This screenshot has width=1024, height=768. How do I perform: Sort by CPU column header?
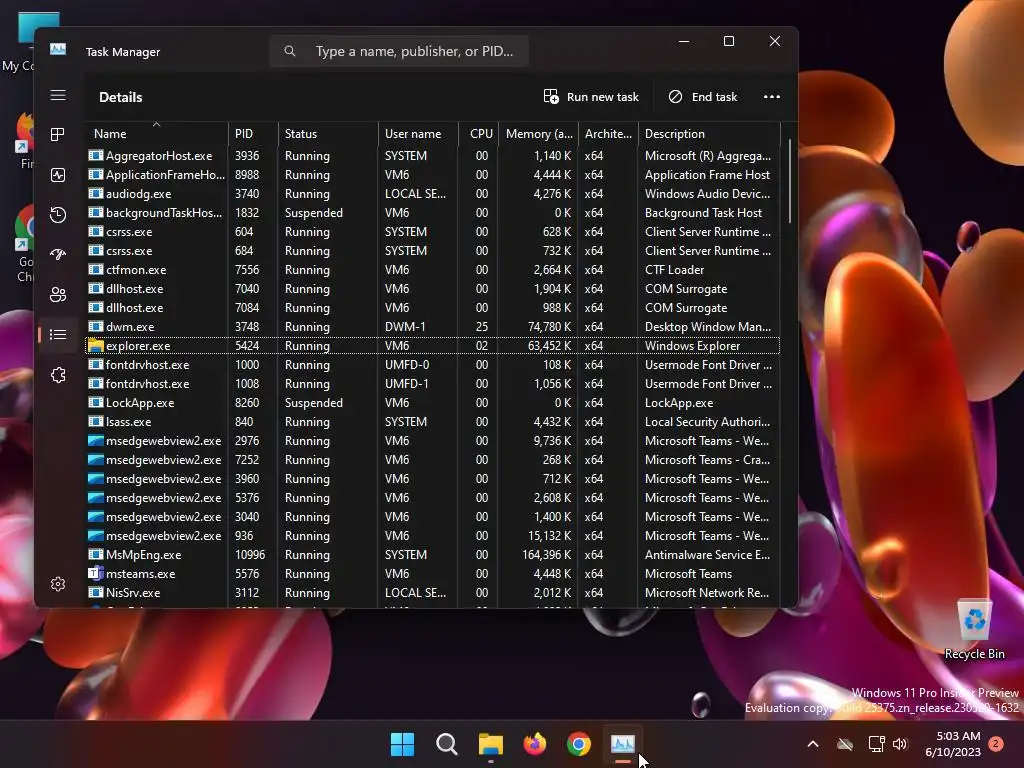click(x=479, y=133)
